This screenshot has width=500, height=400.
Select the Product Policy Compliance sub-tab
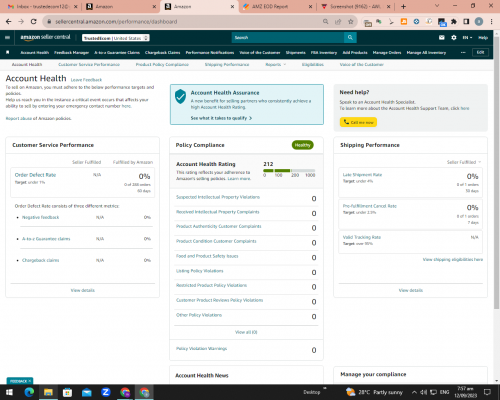162,64
